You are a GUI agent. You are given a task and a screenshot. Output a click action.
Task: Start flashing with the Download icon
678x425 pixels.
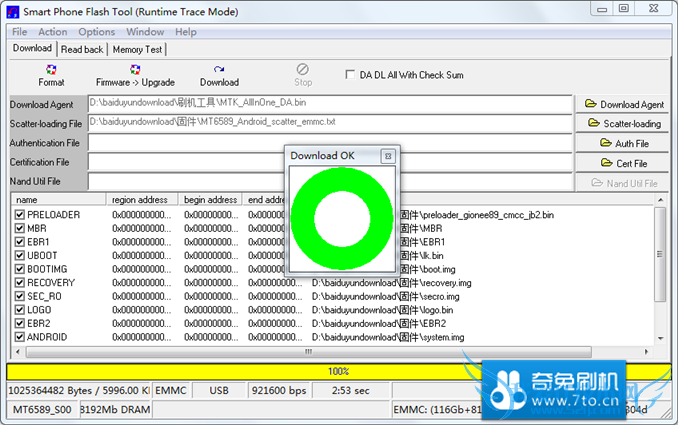(219, 75)
